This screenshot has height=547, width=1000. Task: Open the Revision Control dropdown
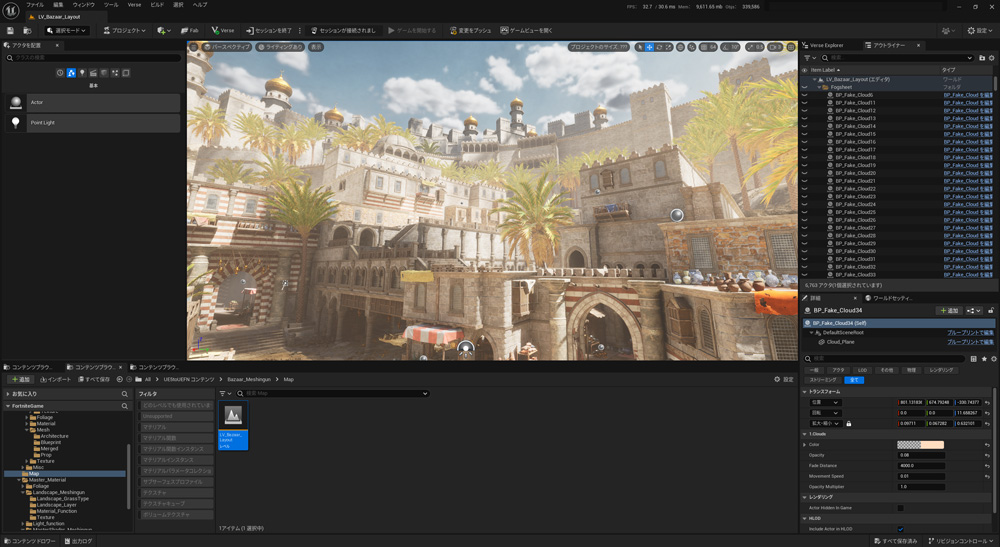point(961,541)
